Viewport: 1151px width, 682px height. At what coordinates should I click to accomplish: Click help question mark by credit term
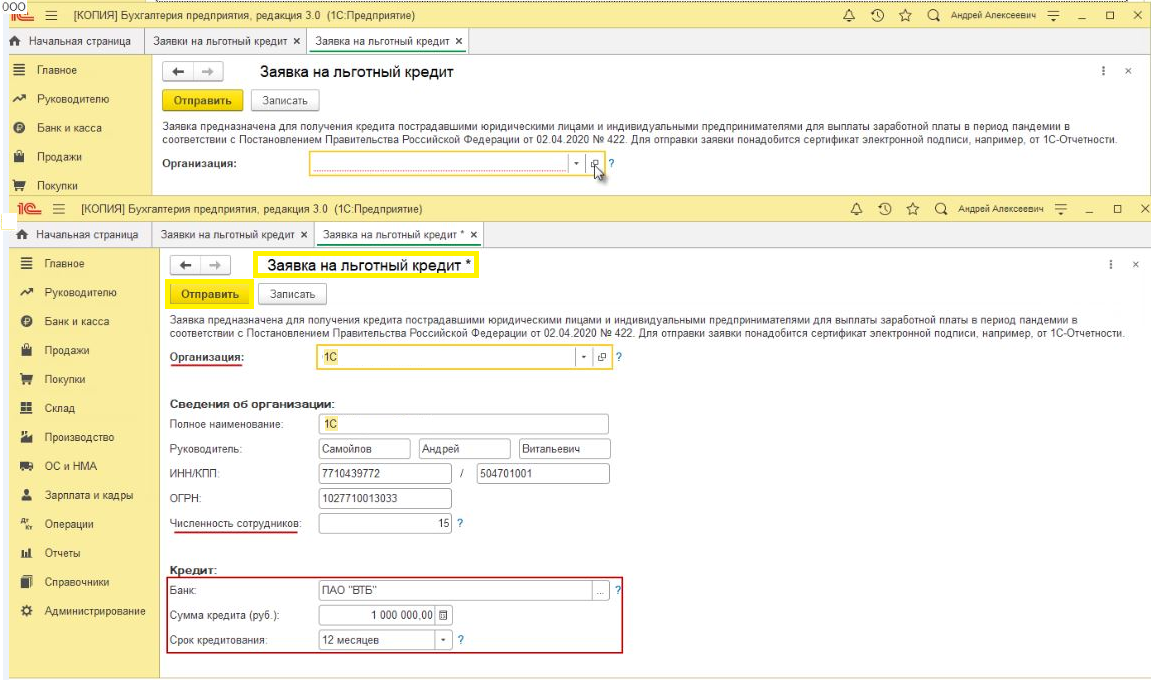(x=460, y=640)
